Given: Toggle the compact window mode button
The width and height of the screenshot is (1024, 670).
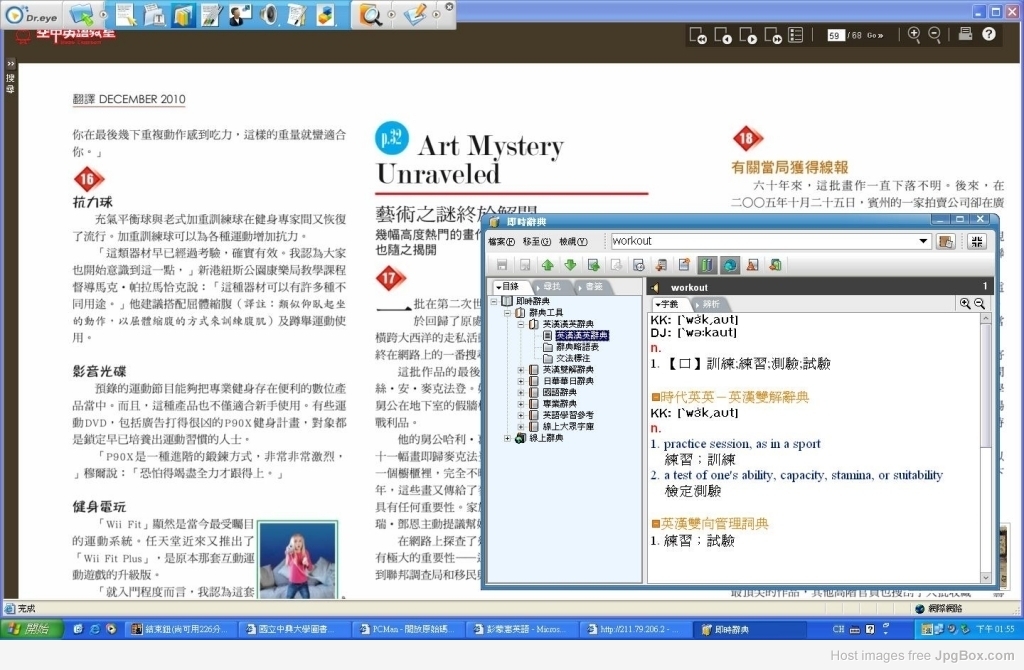Looking at the screenshot, I should 976,242.
